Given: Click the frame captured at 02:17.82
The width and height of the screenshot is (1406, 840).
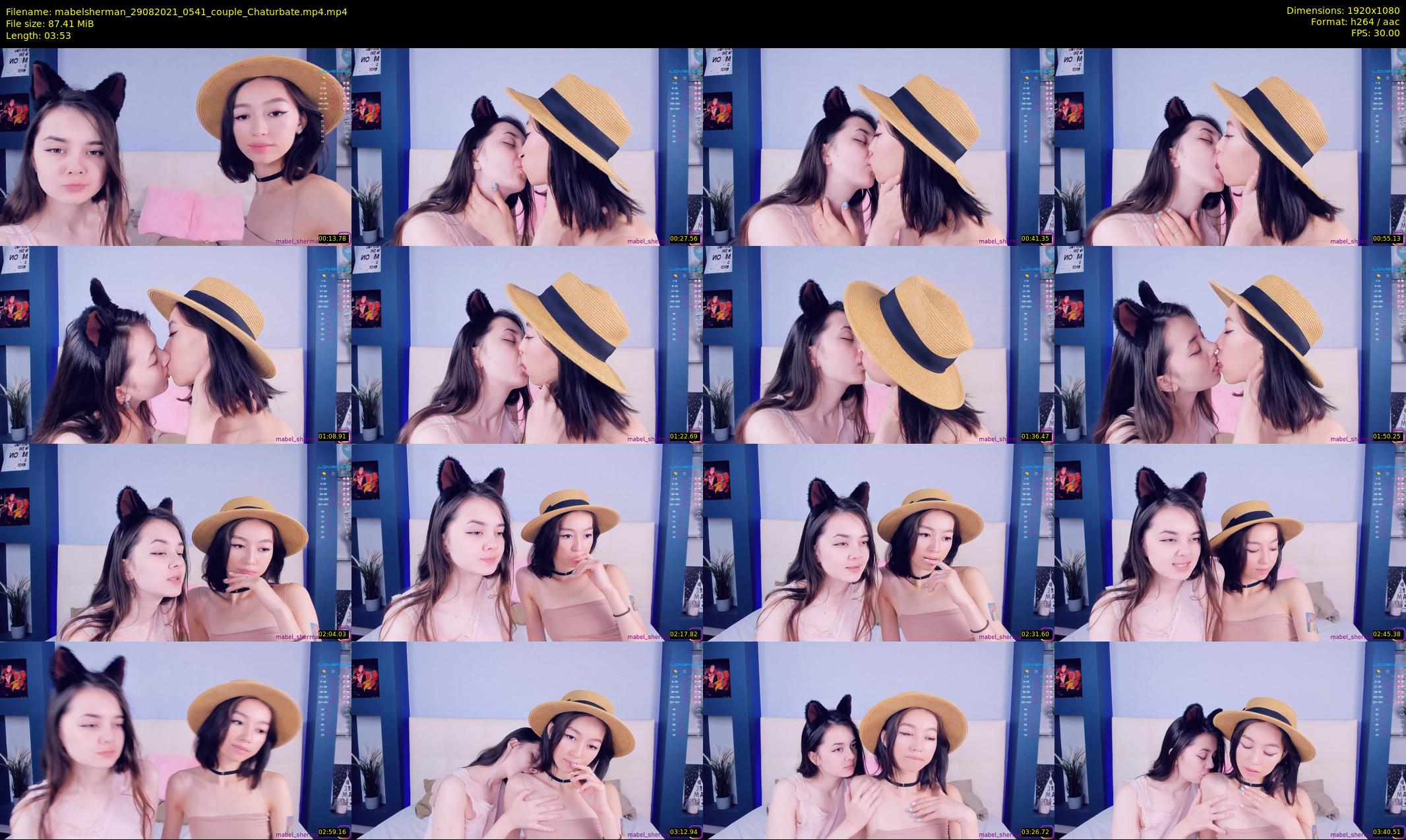Looking at the screenshot, I should tap(527, 542).
